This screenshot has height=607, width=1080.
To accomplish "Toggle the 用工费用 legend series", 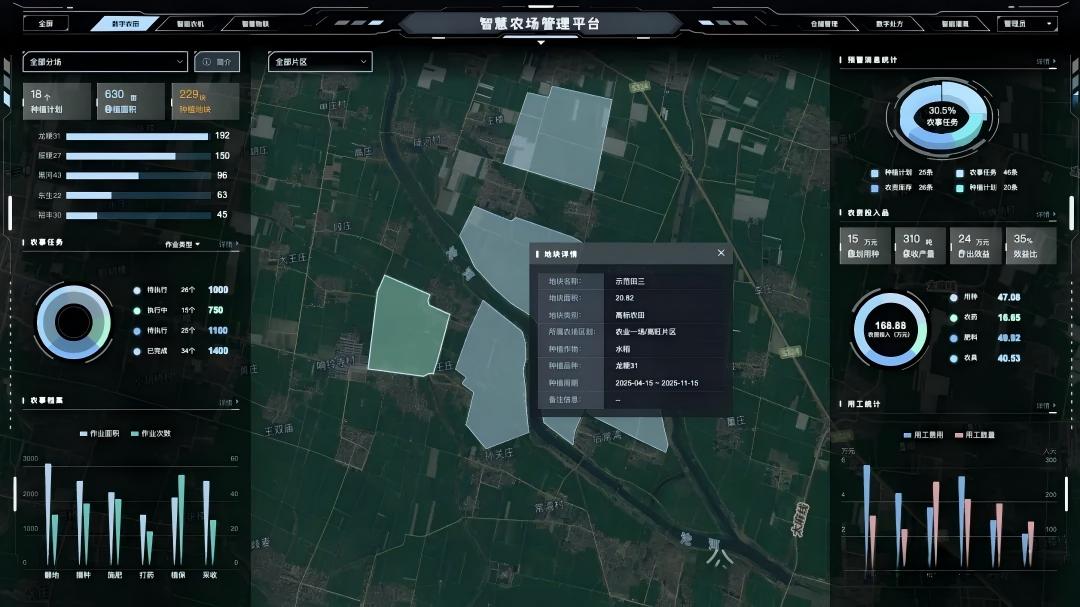I will (923, 435).
